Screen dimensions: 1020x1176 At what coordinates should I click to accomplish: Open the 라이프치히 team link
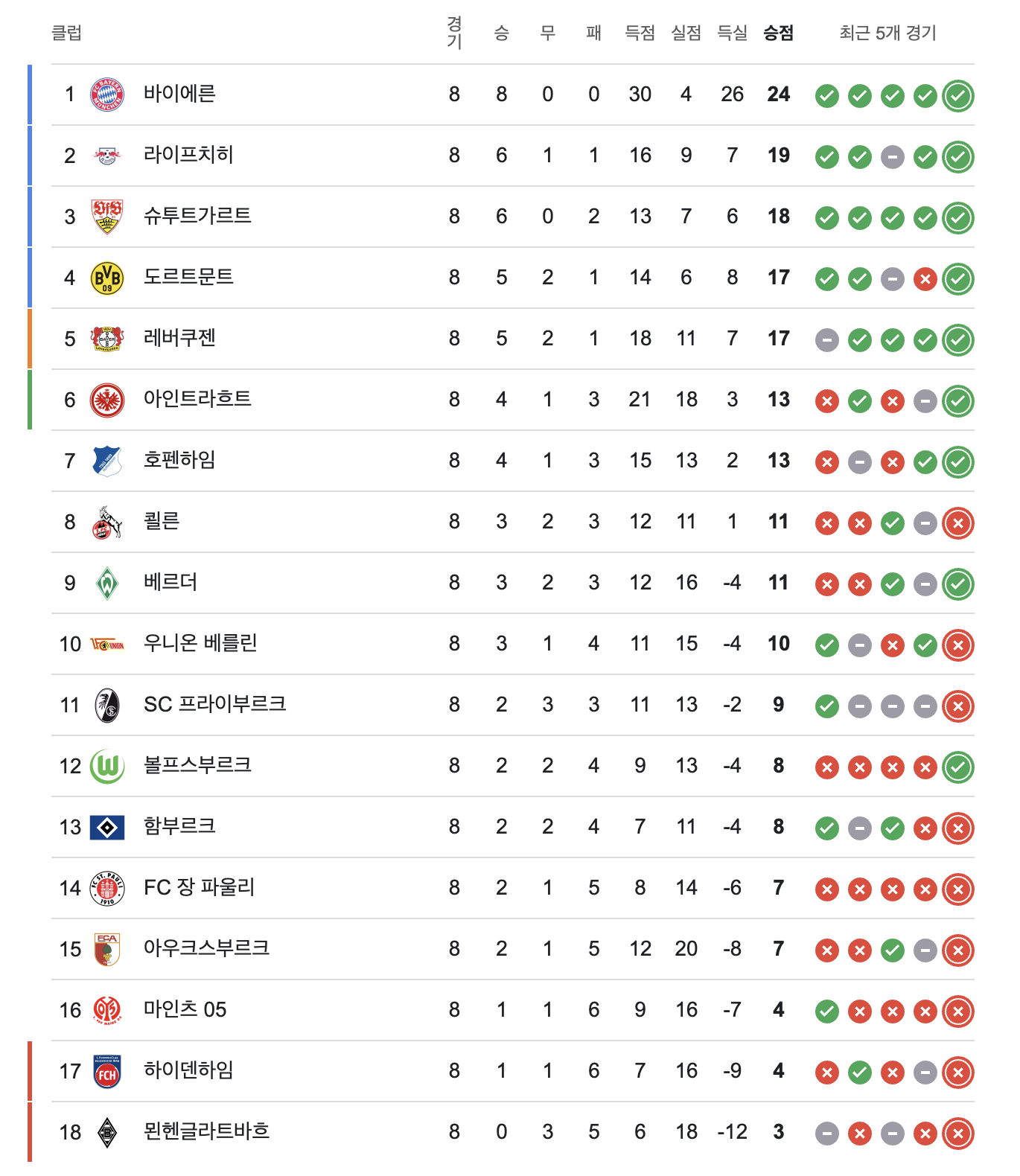pyautogui.click(x=188, y=155)
